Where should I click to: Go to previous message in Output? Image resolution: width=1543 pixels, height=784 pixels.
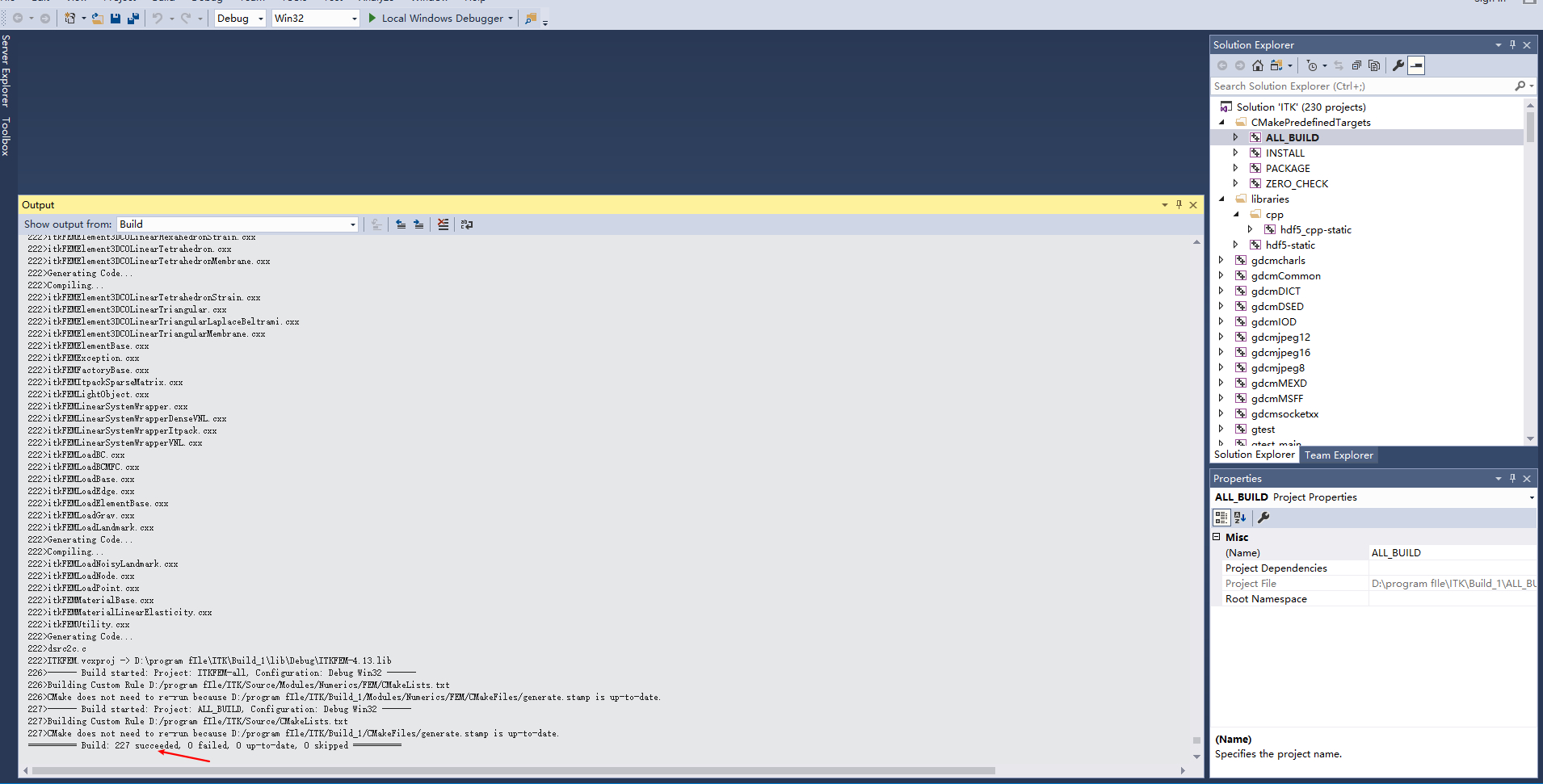click(402, 224)
